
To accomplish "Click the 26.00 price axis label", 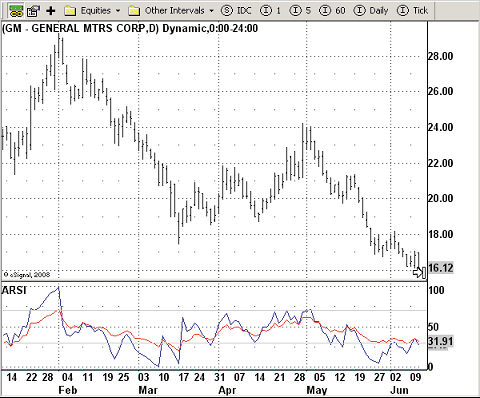I will [x=441, y=91].
